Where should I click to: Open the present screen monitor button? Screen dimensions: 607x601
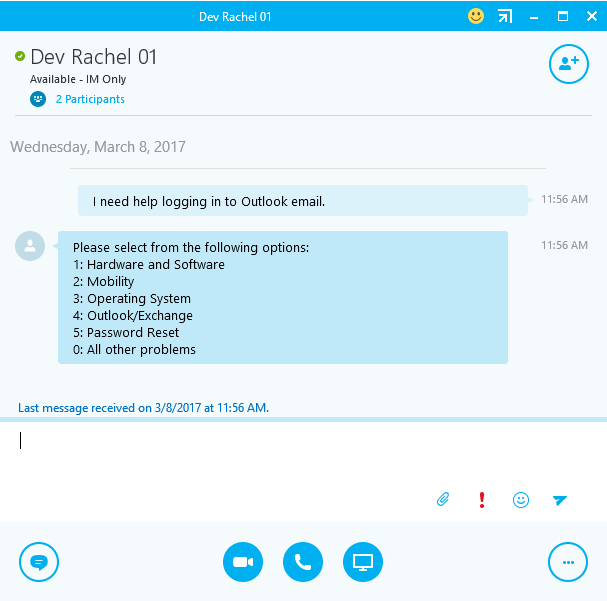(363, 562)
